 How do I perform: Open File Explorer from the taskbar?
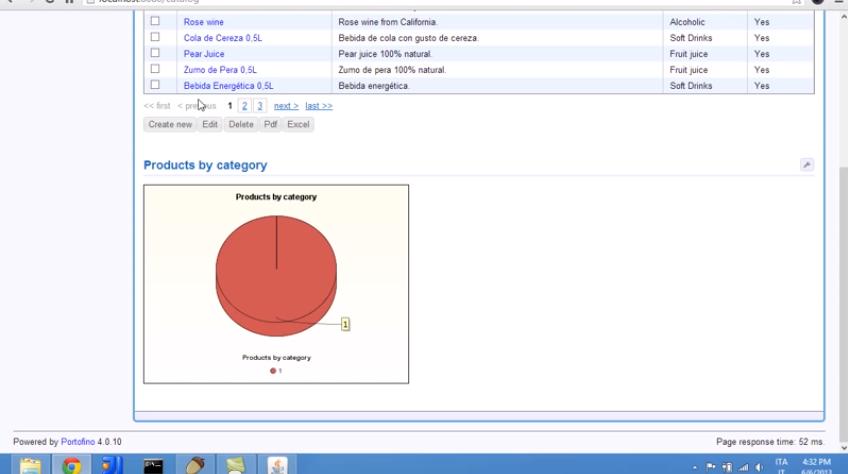pos(30,465)
